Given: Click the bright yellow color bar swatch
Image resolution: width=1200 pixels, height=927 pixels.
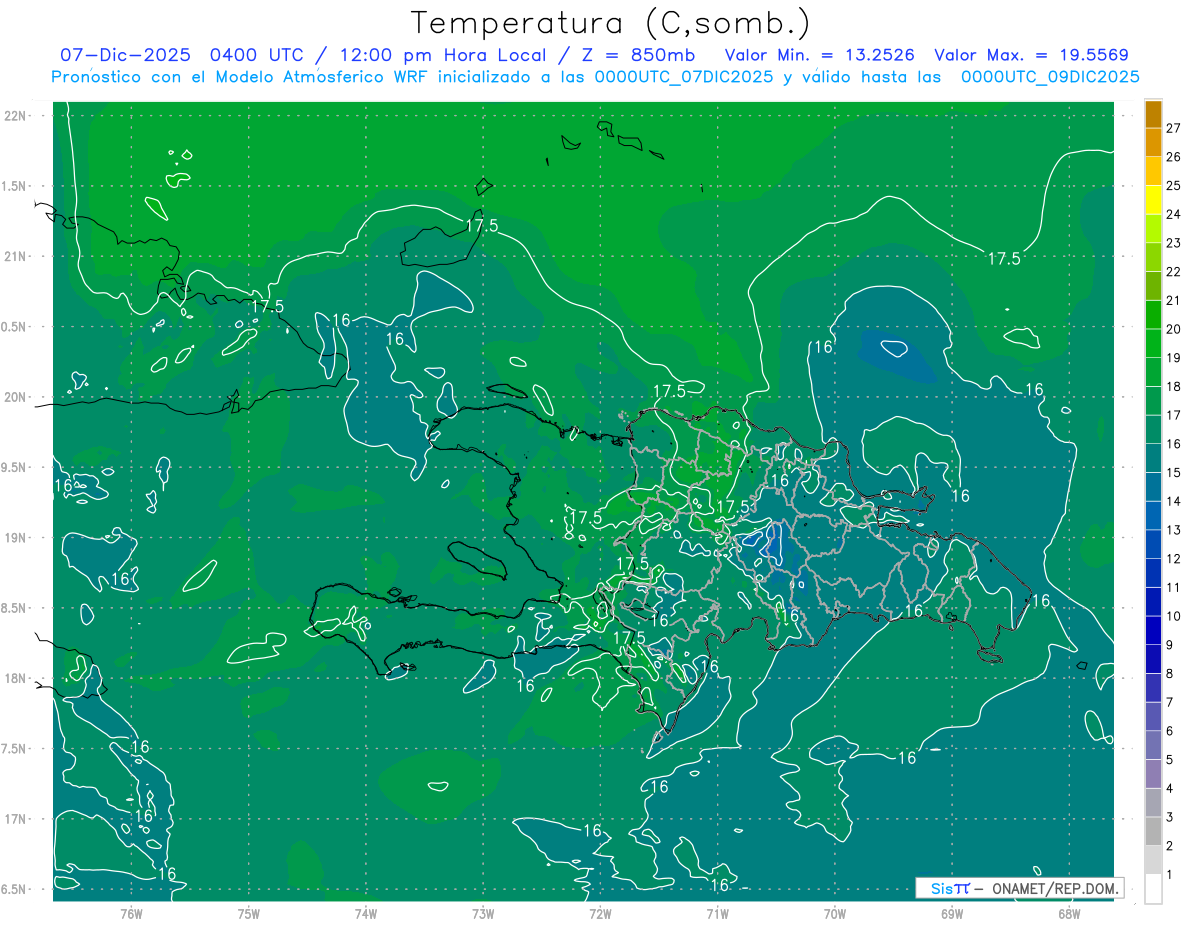Looking at the screenshot, I should 1153,200.
